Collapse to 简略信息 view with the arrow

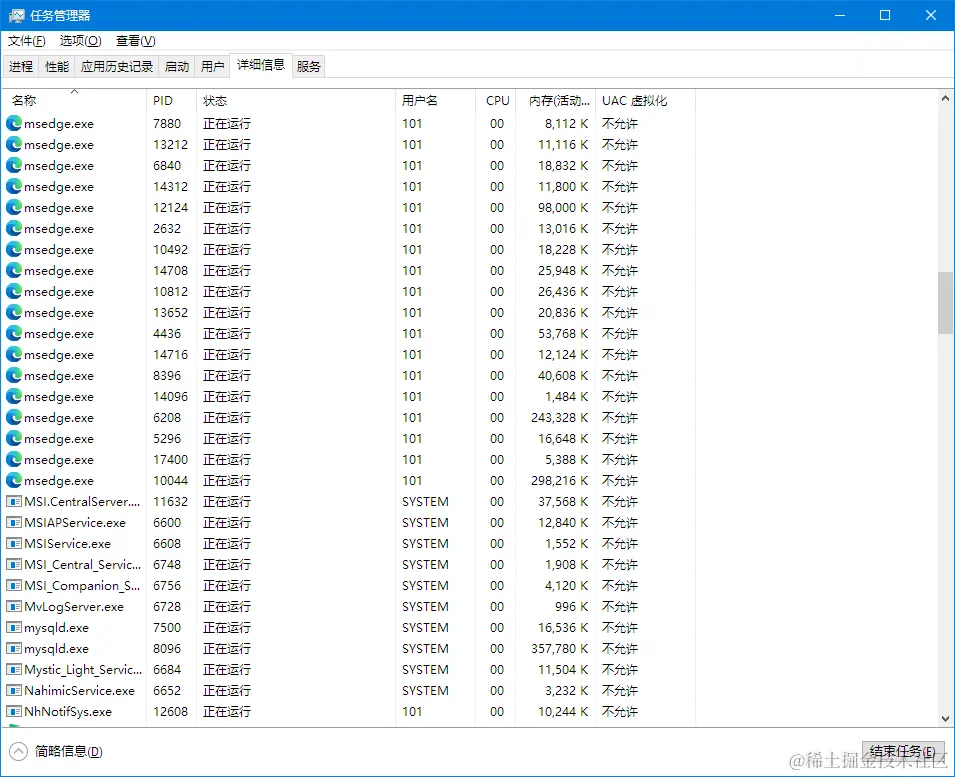pyautogui.click(x=18, y=751)
